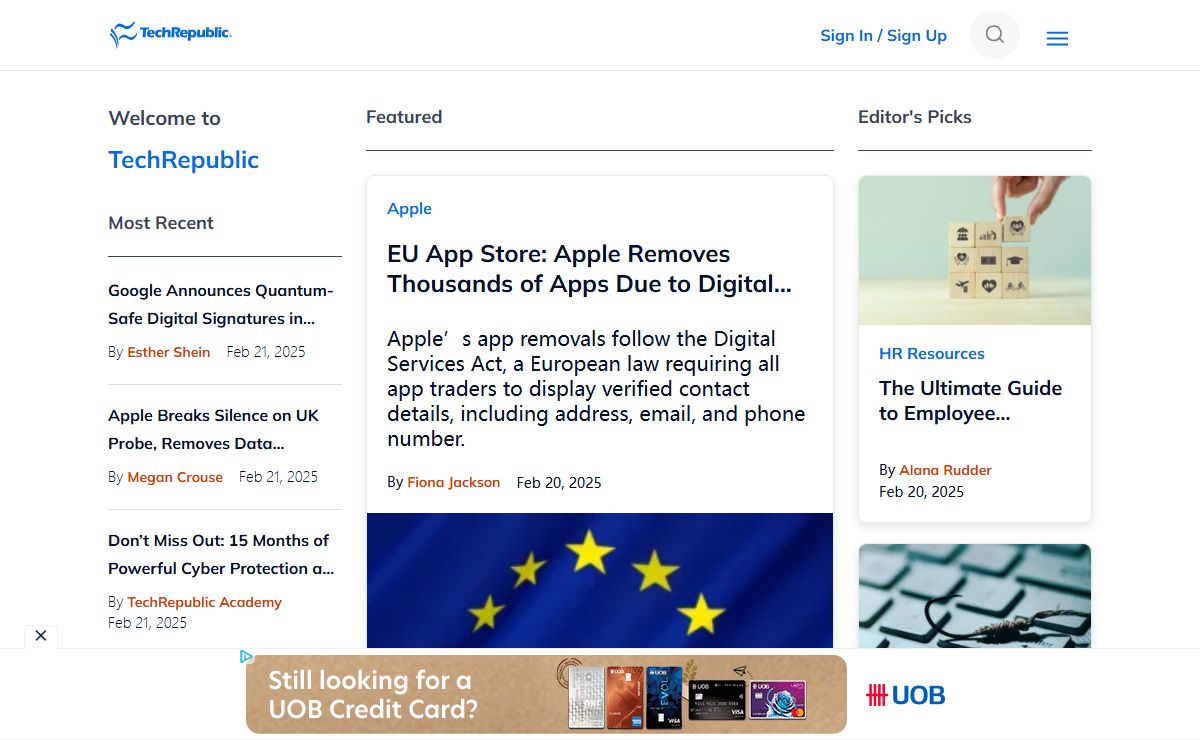The image size is (1200, 740).
Task: Click keyboard phishing hook thumbnail
Action: pos(975,596)
